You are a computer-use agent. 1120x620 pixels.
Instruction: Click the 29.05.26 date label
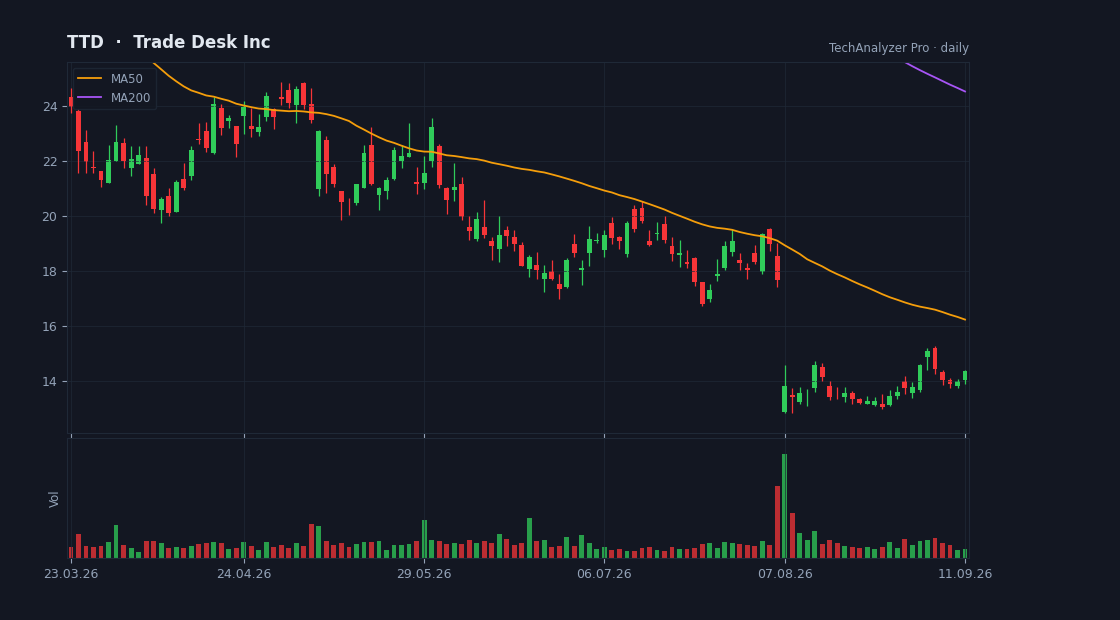coord(424,574)
